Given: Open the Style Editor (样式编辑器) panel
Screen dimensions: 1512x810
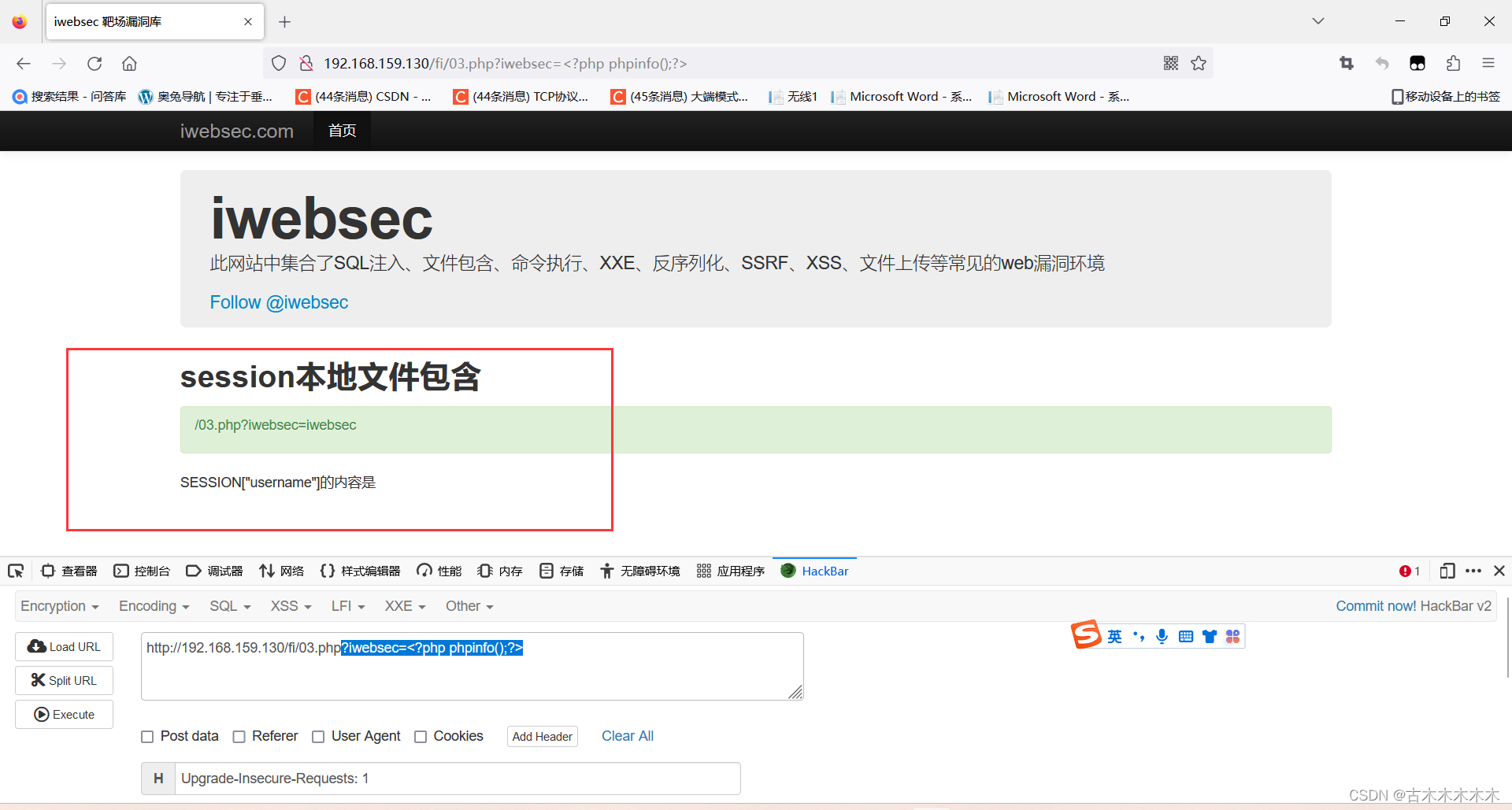Looking at the screenshot, I should point(360,571).
